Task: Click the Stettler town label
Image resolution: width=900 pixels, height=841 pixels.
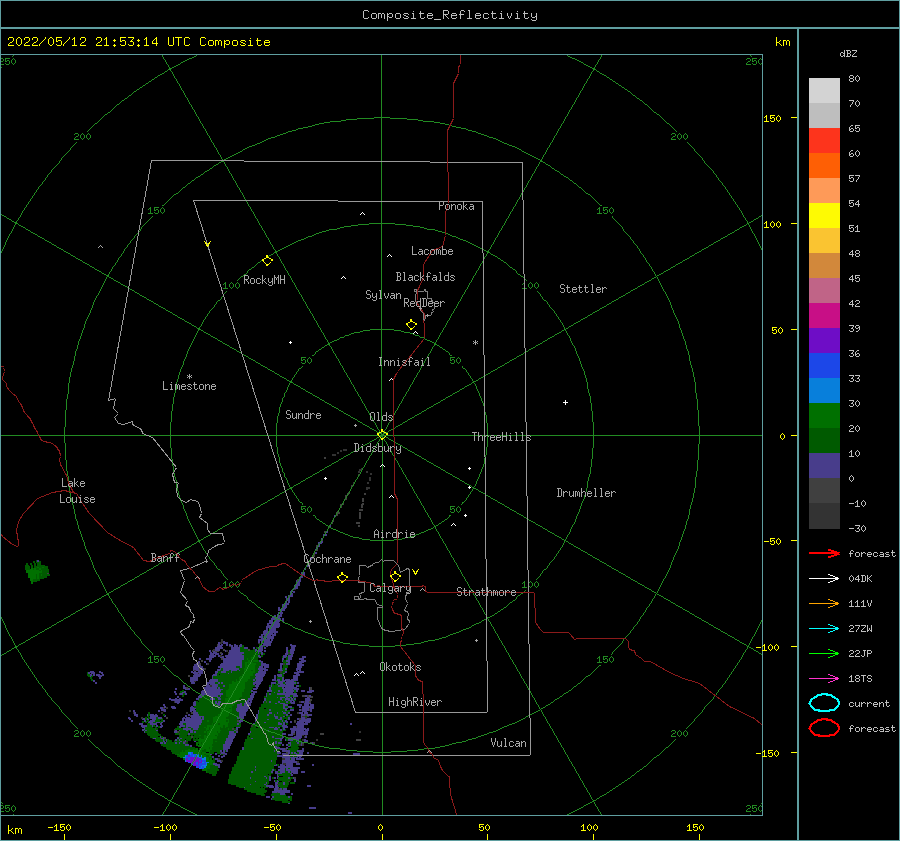Action: pos(583,289)
